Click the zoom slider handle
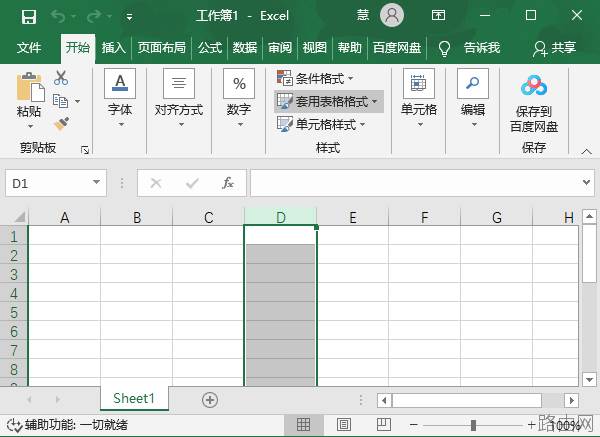Image resolution: width=600 pixels, height=437 pixels. [x=473, y=425]
